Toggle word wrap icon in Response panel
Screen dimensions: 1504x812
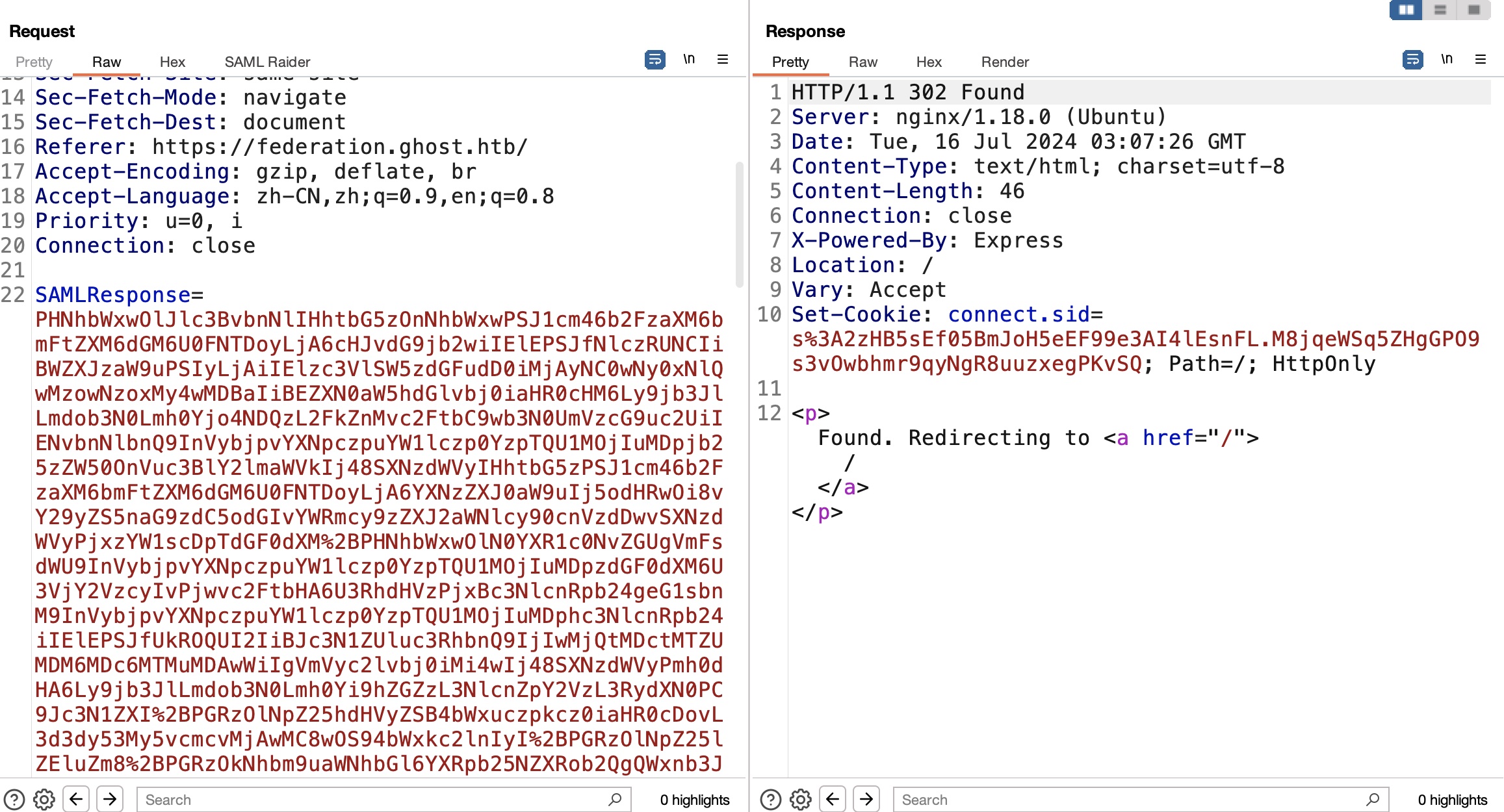[1412, 60]
